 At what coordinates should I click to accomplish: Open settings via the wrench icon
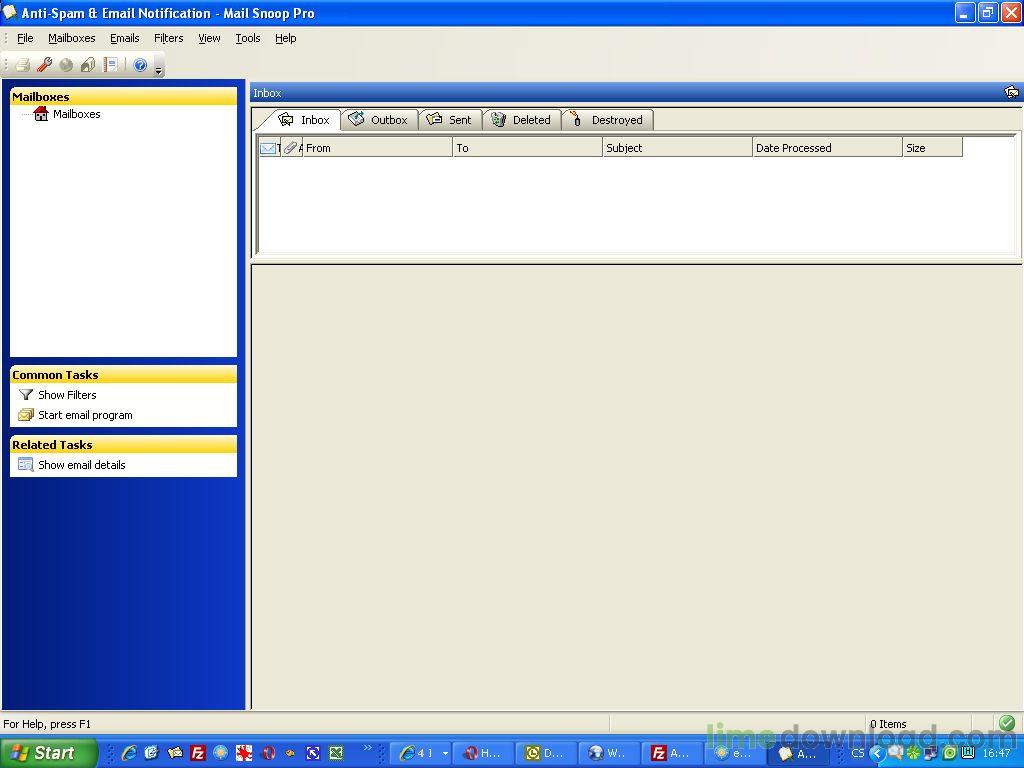[44, 65]
